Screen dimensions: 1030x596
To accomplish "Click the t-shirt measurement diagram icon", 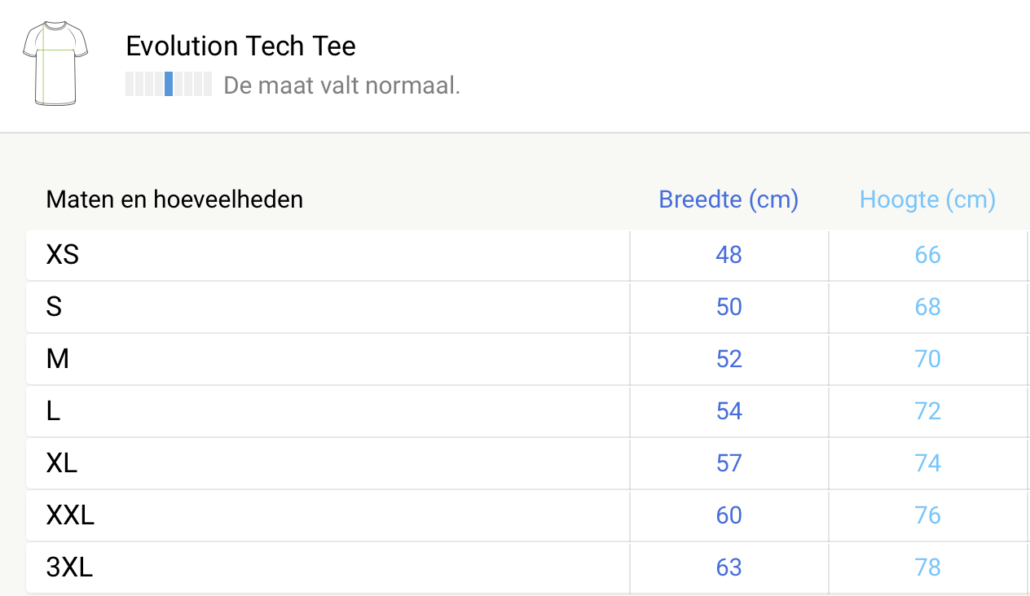I will [x=55, y=63].
